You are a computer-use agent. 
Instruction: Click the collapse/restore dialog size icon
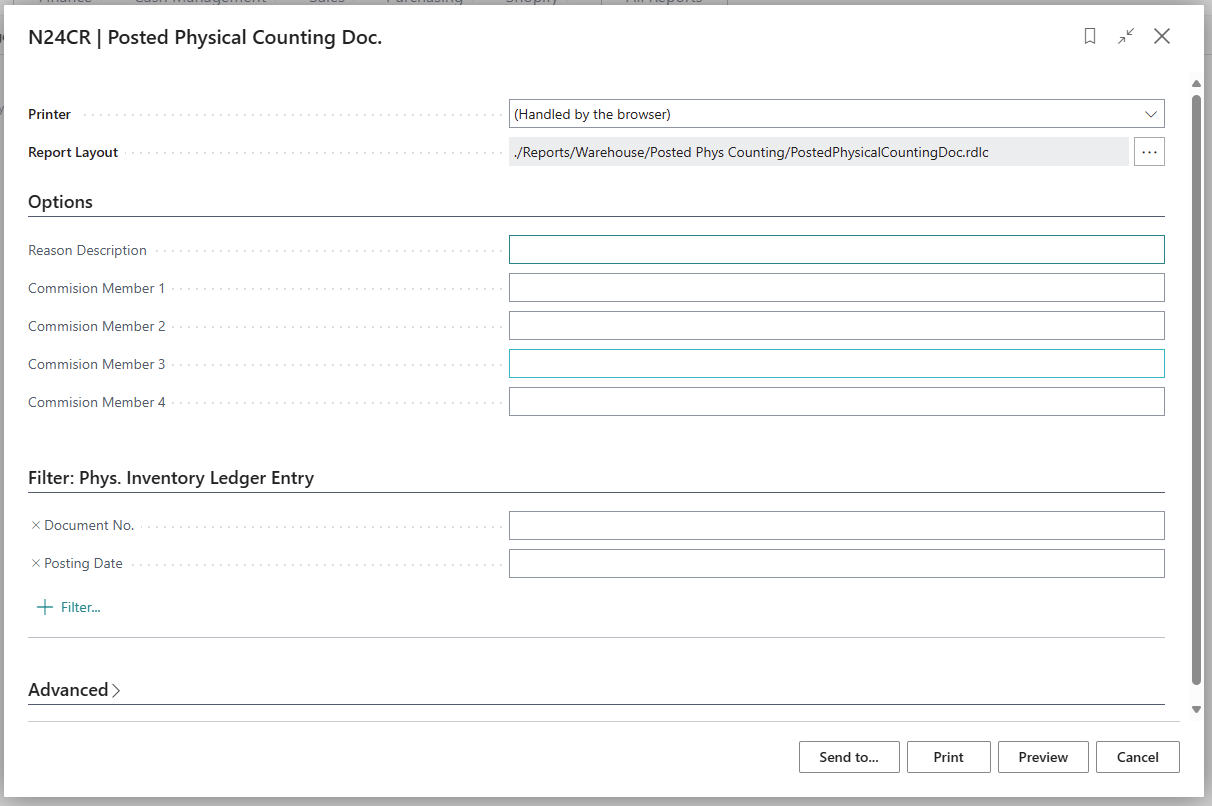[x=1126, y=37]
